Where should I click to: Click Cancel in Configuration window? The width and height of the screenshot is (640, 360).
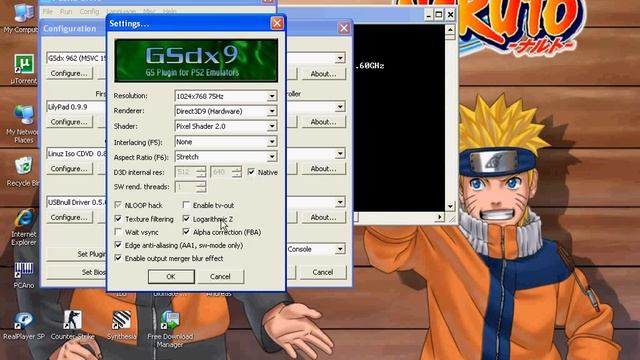coord(322,272)
